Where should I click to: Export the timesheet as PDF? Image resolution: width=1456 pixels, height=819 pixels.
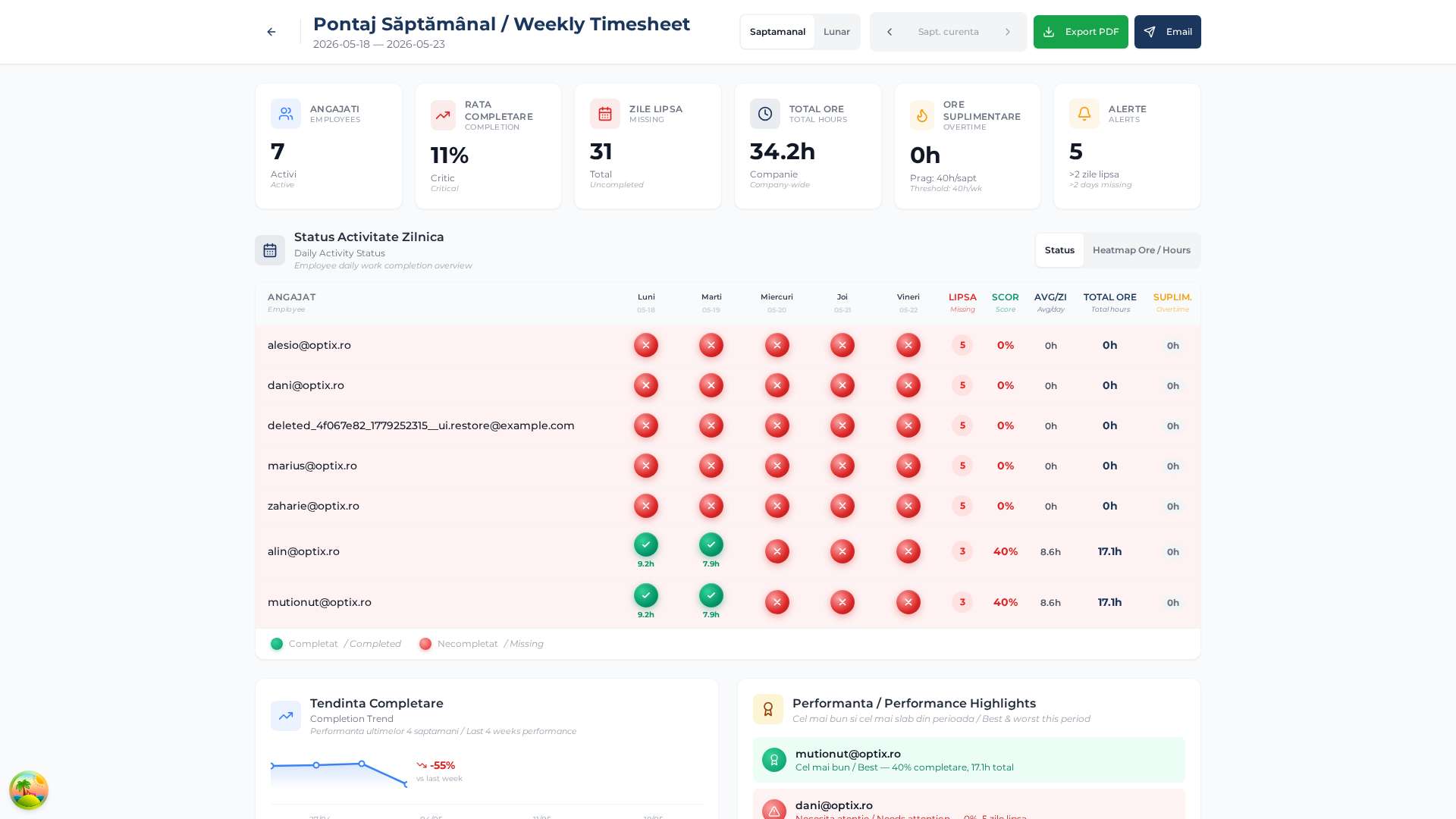[x=1081, y=32]
